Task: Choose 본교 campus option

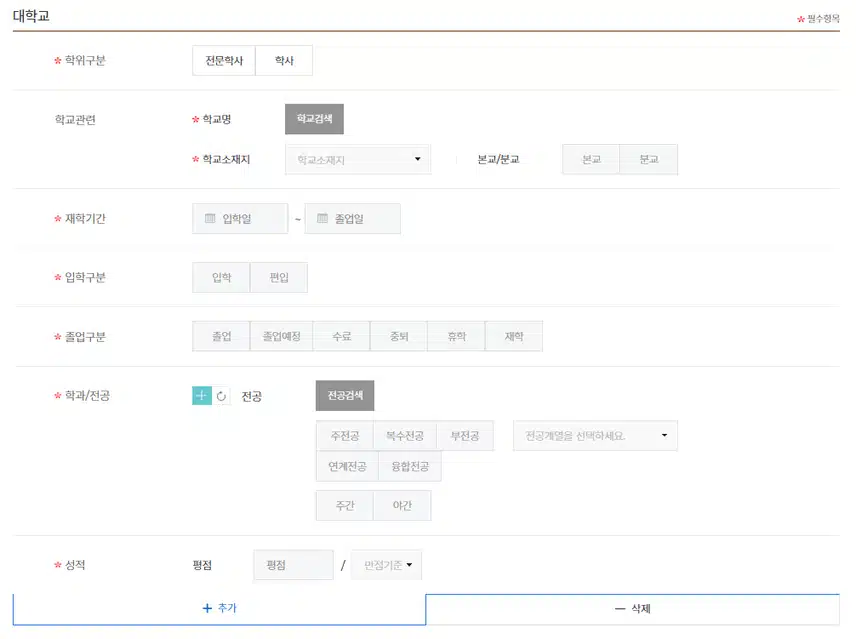Action: tap(591, 159)
